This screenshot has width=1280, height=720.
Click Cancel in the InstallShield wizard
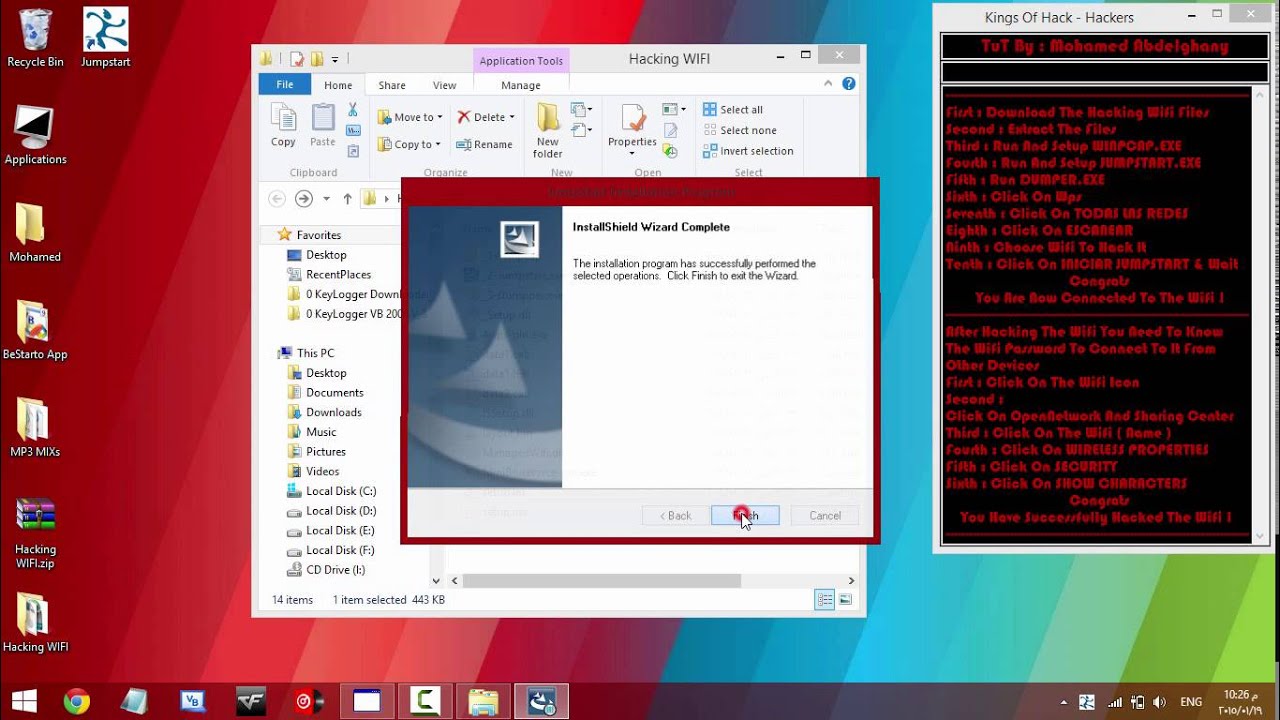[x=825, y=515]
